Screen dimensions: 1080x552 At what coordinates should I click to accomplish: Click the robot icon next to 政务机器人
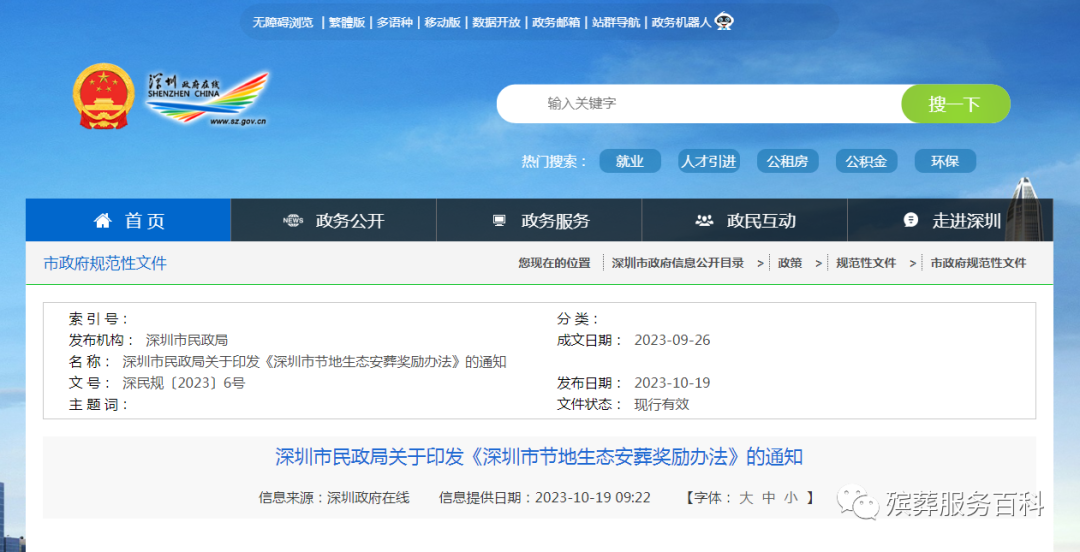click(724, 22)
